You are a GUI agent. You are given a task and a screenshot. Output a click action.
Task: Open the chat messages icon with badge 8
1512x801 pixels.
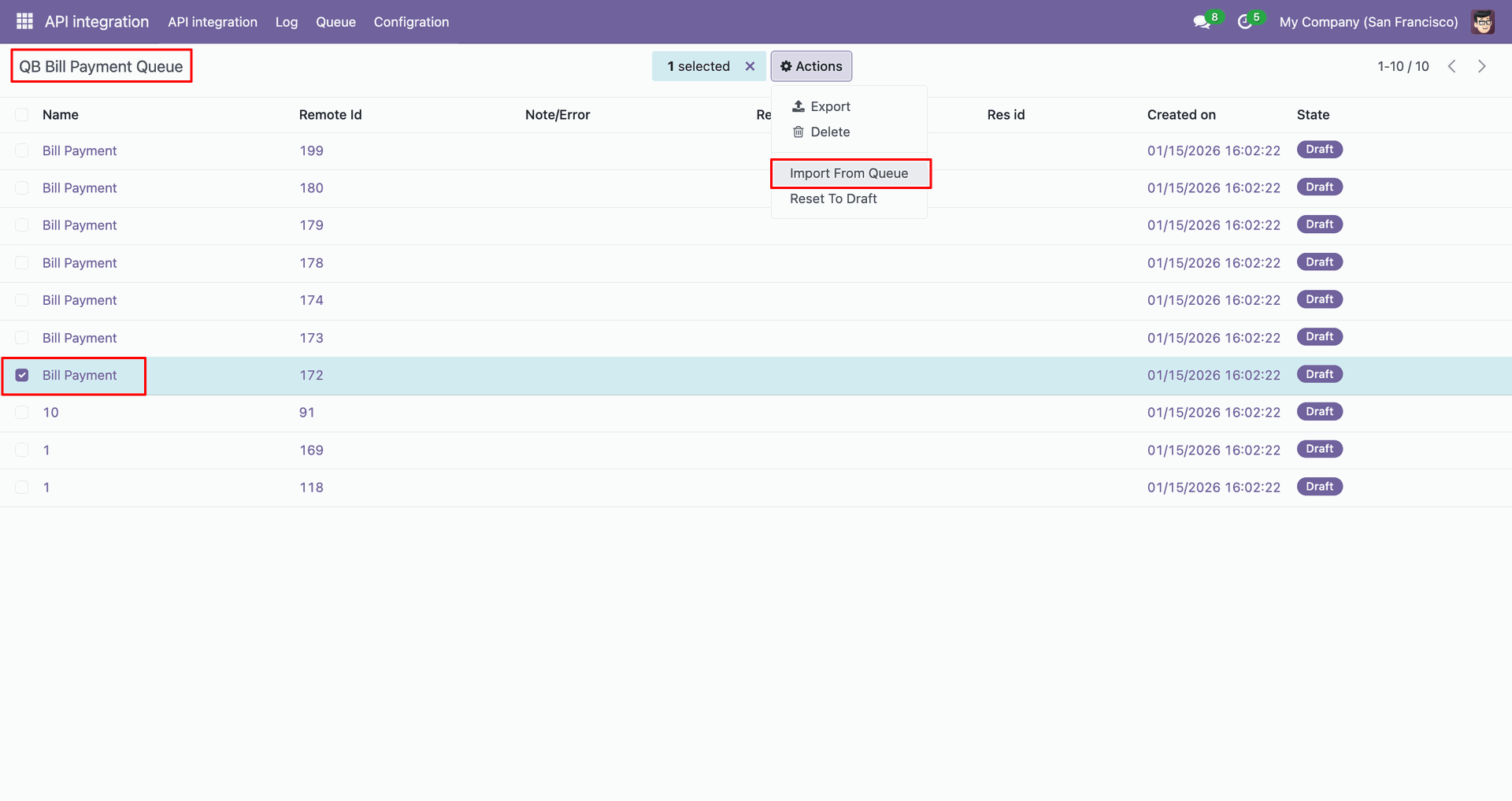1202,22
